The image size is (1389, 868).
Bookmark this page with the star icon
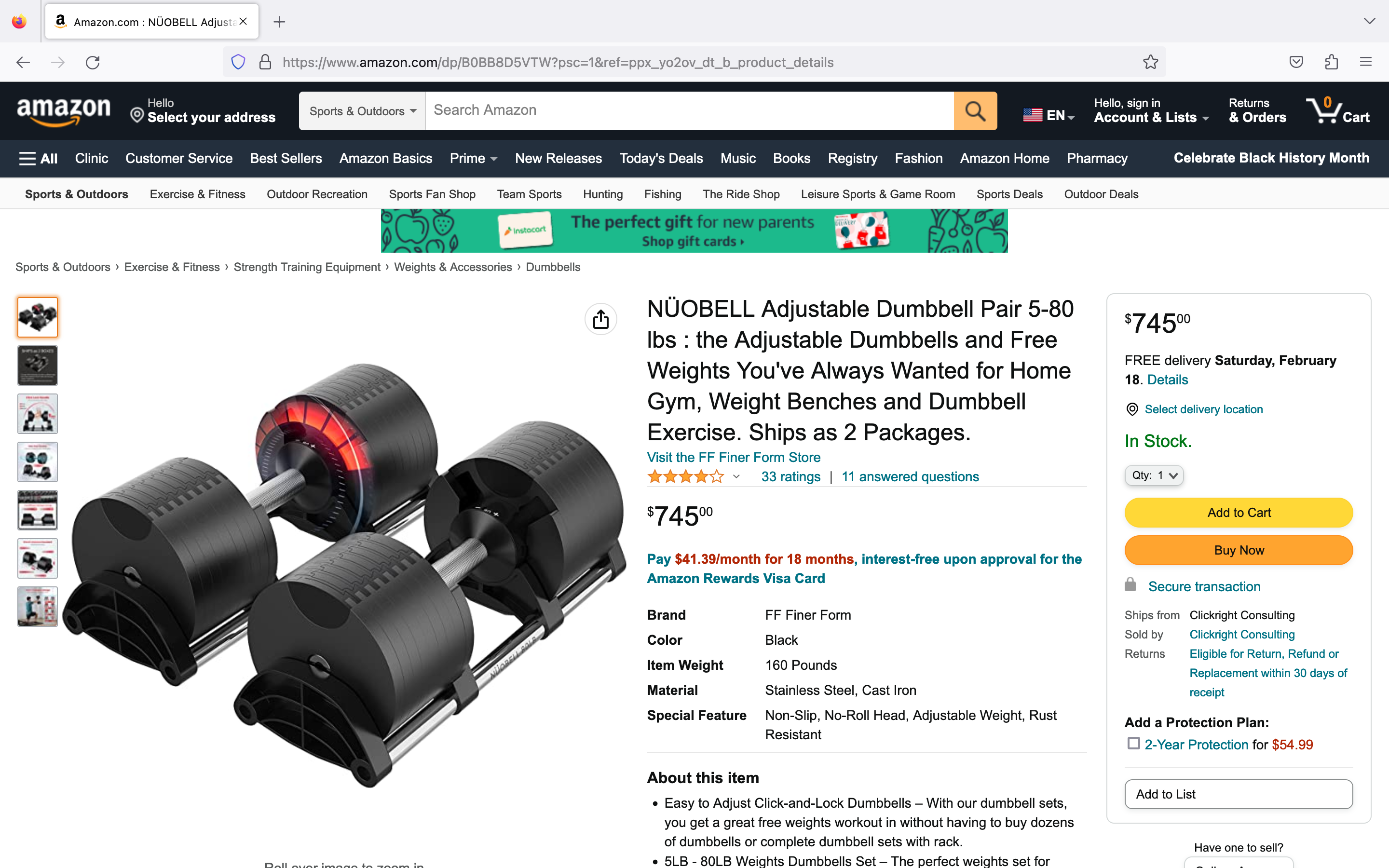pyautogui.click(x=1150, y=62)
